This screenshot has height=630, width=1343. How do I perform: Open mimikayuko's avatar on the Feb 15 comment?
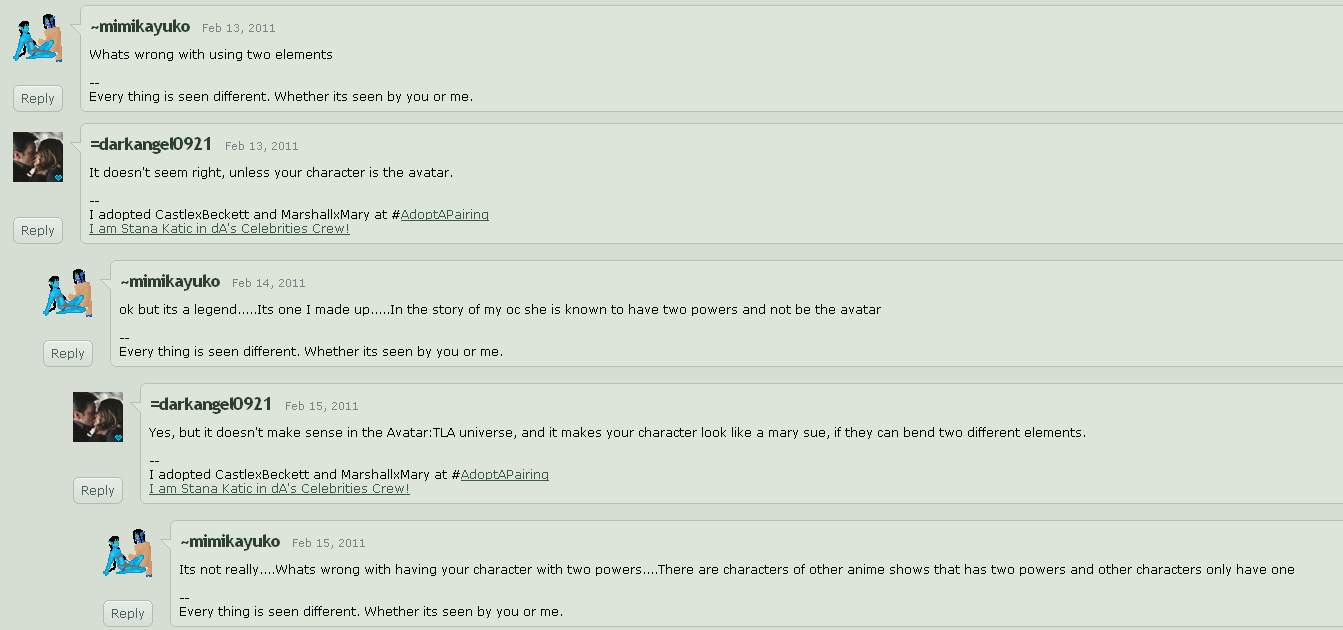(128, 553)
